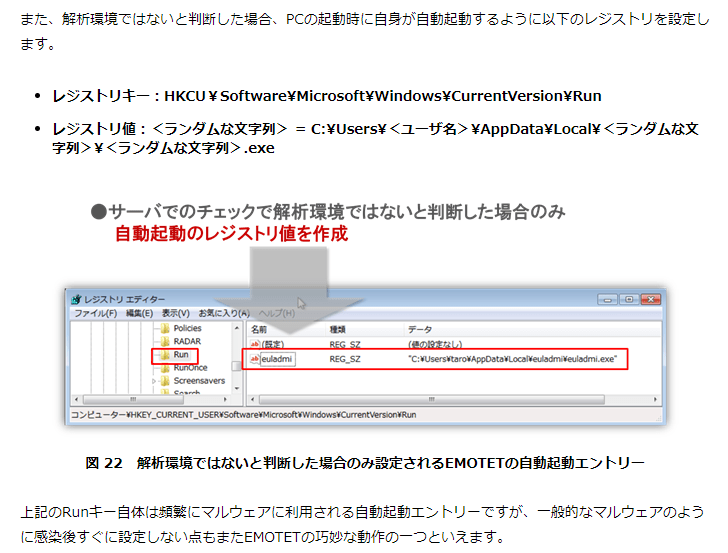Open the ファイル(F) menu
Screen dimensions: 728x553
pyautogui.click(x=95, y=313)
